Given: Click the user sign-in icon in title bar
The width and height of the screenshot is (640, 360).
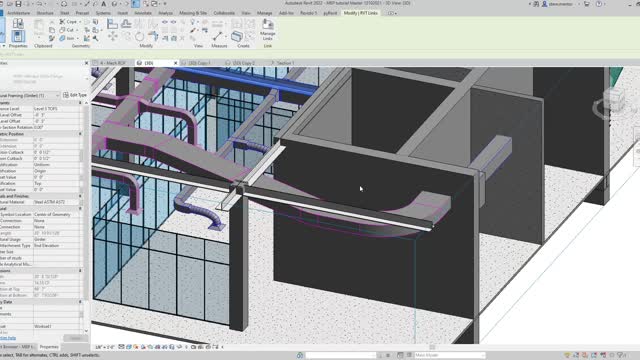Looking at the screenshot, I should 544,4.
